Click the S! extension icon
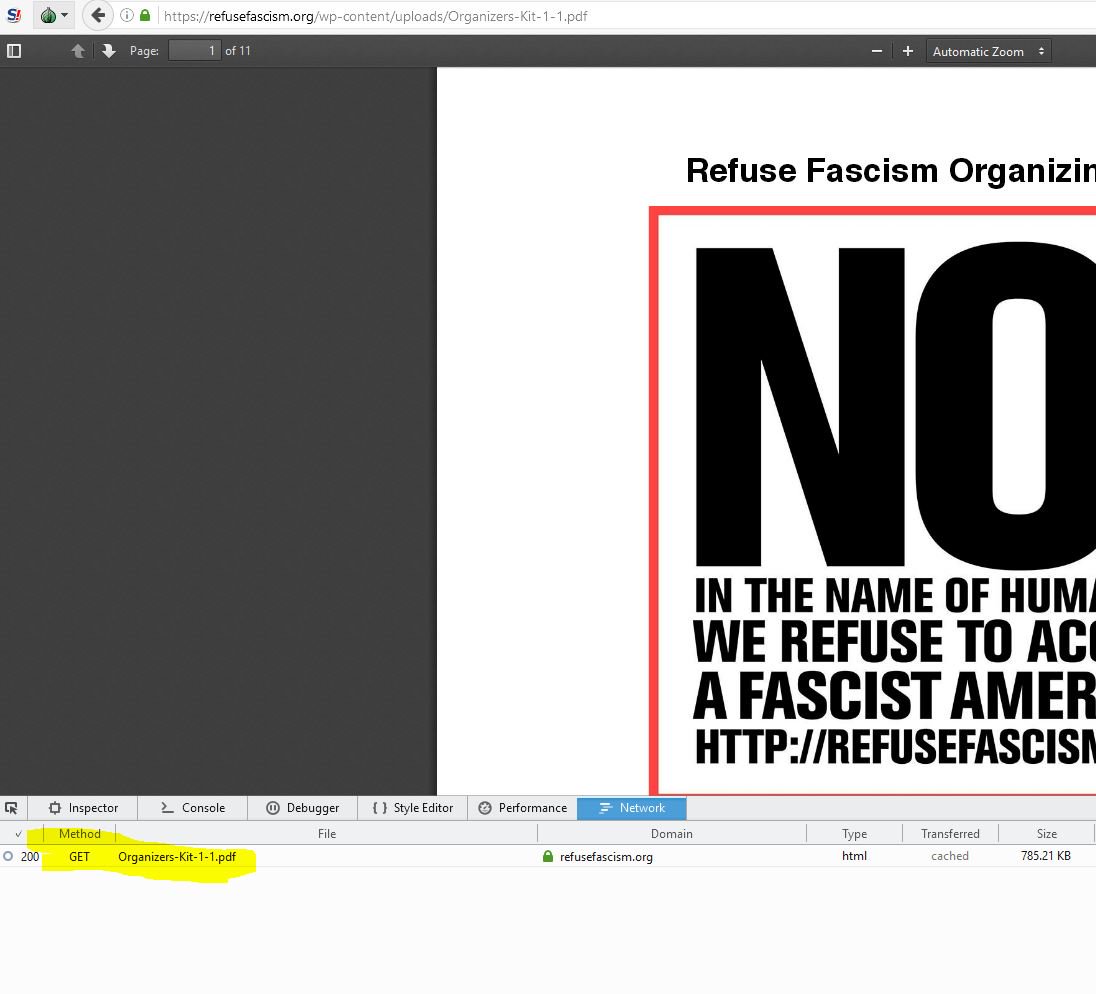This screenshot has height=994, width=1096. [14, 15]
